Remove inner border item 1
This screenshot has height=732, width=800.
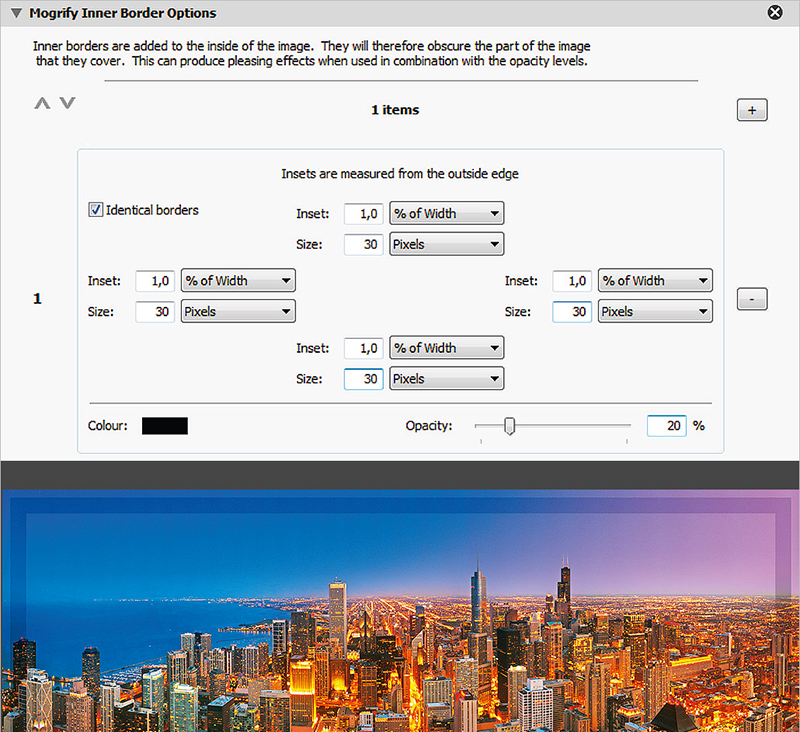(x=752, y=298)
